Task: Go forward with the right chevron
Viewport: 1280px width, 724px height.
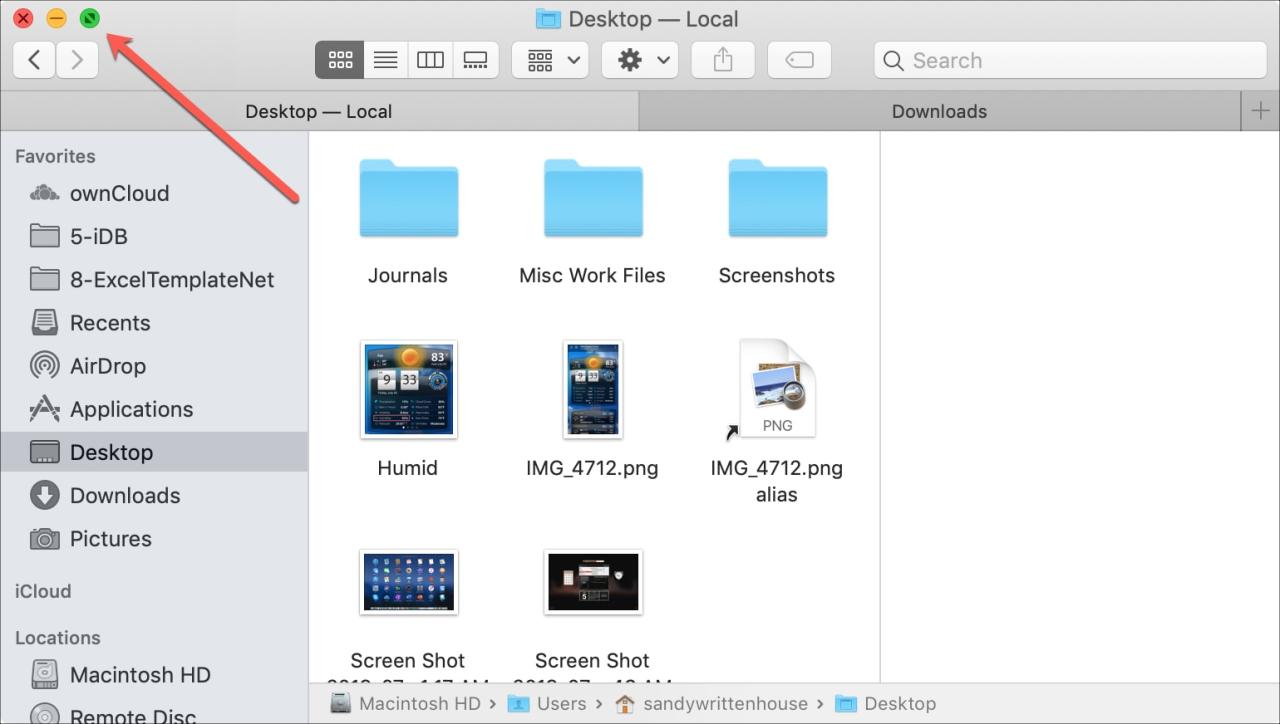Action: [x=77, y=60]
